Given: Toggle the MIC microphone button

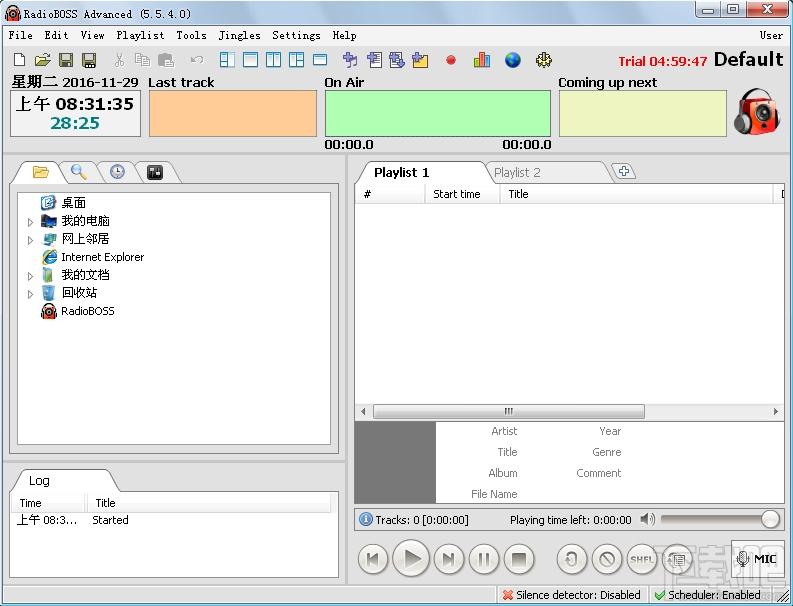Looking at the screenshot, I should [x=757, y=558].
